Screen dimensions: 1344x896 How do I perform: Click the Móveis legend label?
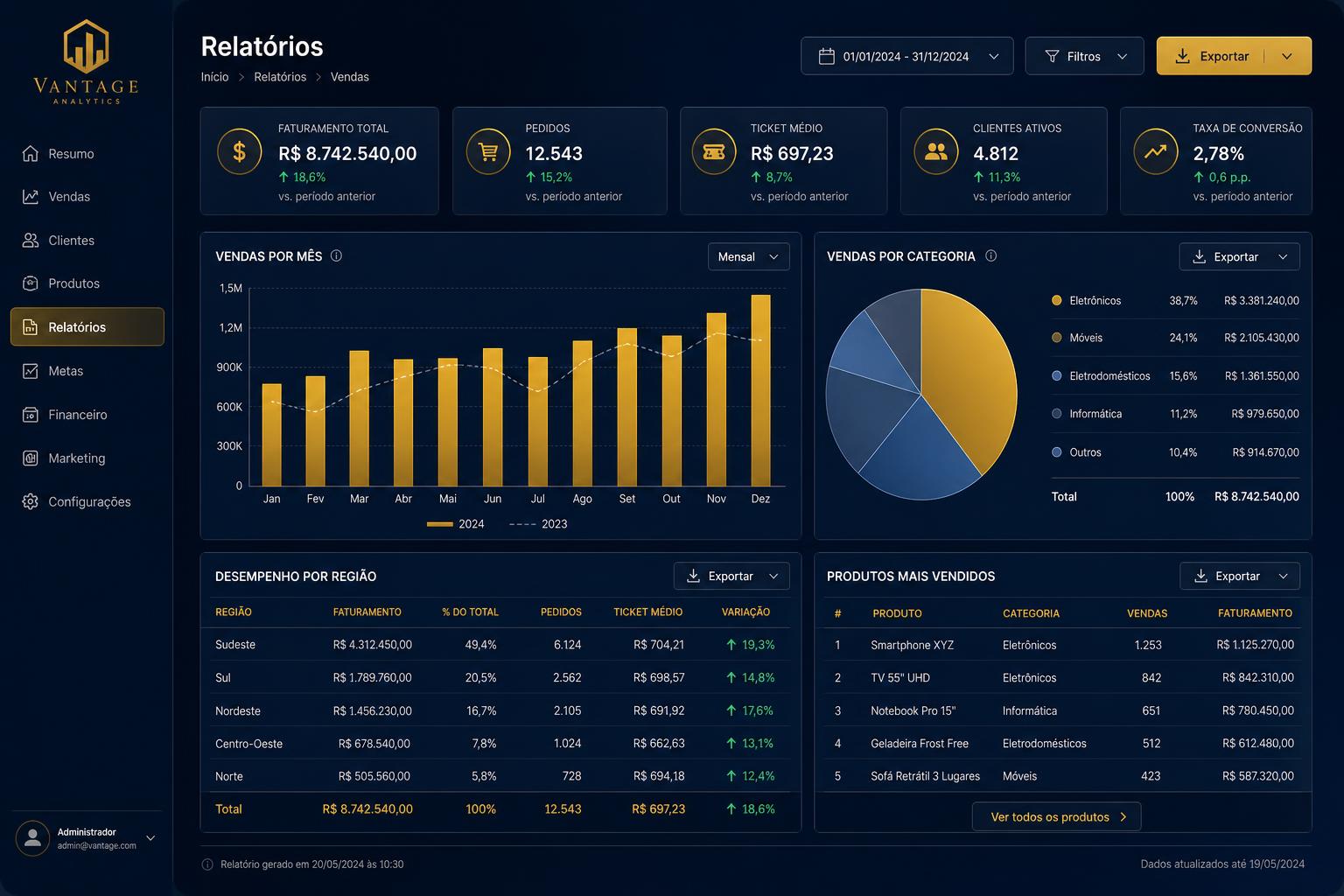[x=1086, y=338]
